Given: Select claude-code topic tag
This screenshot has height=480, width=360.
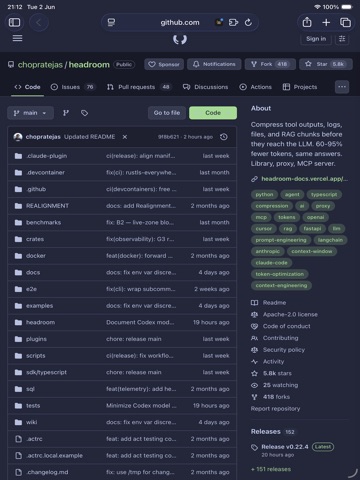Looking at the screenshot, I should (271, 263).
